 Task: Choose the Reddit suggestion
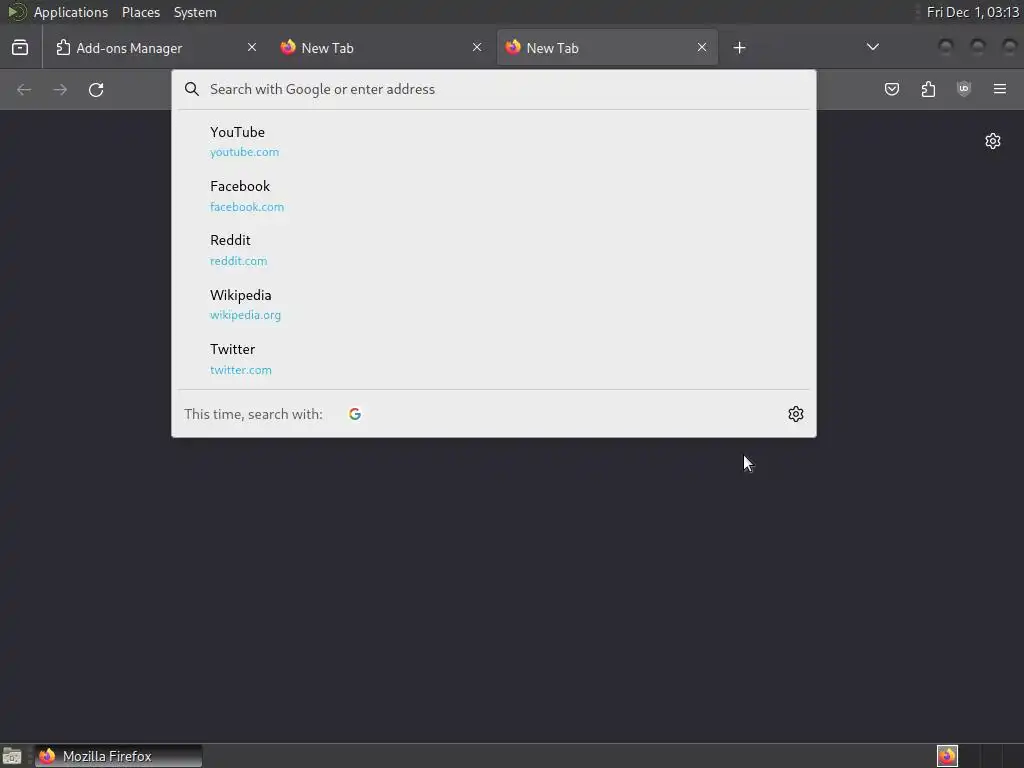494,250
